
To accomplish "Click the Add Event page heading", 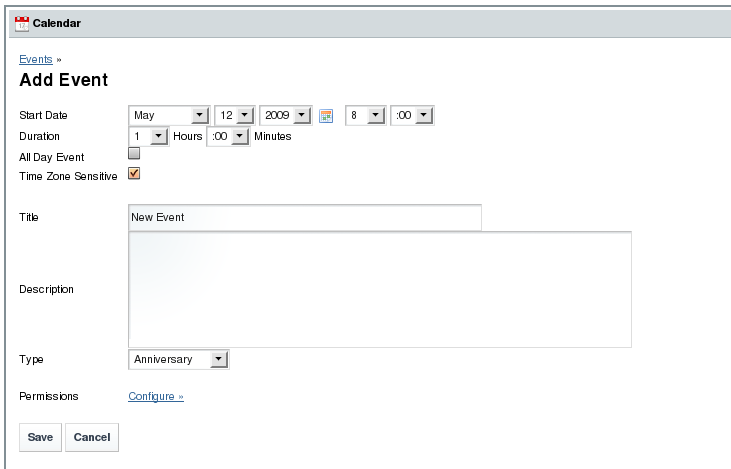I will 64,80.
